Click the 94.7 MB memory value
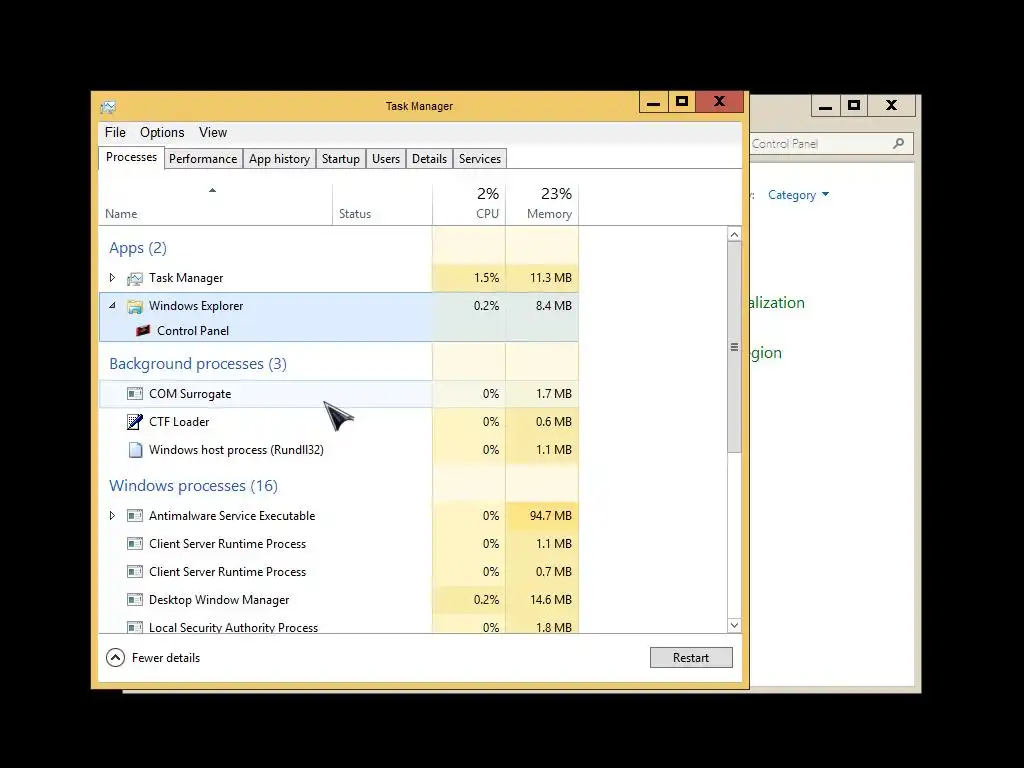This screenshot has width=1024, height=768. (551, 516)
